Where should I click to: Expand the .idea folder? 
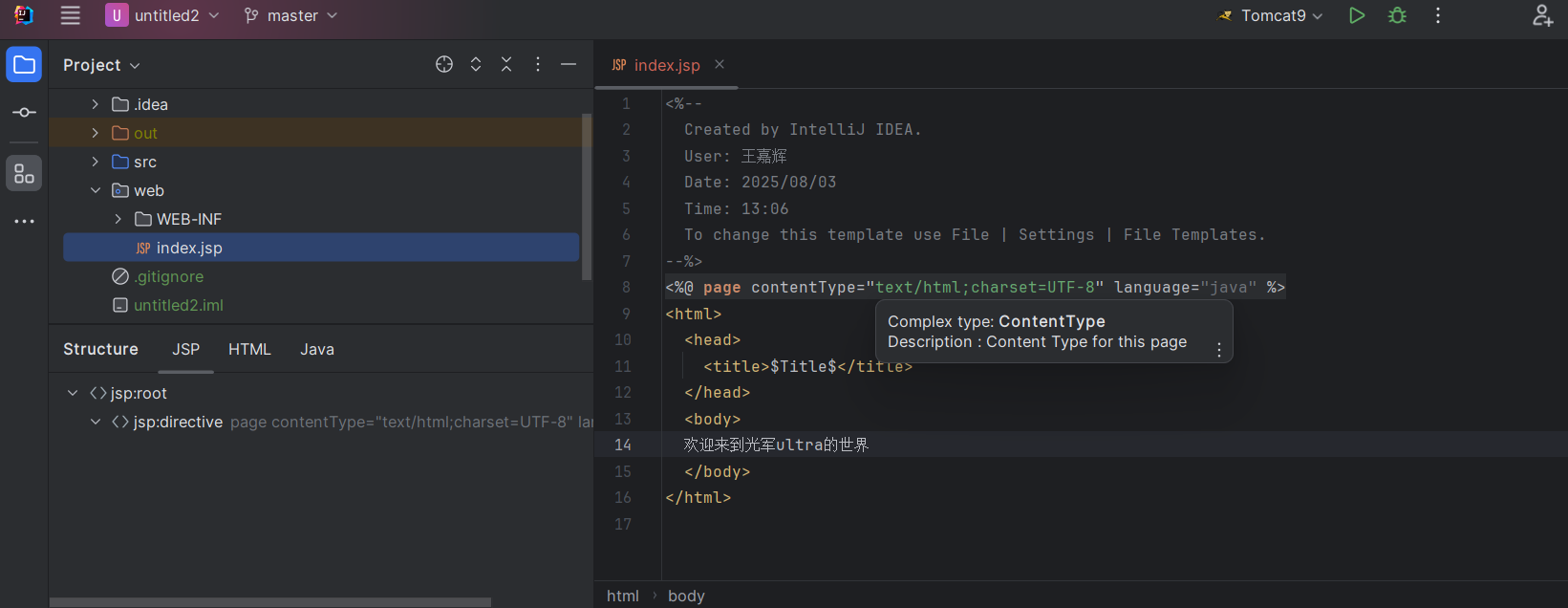(96, 104)
